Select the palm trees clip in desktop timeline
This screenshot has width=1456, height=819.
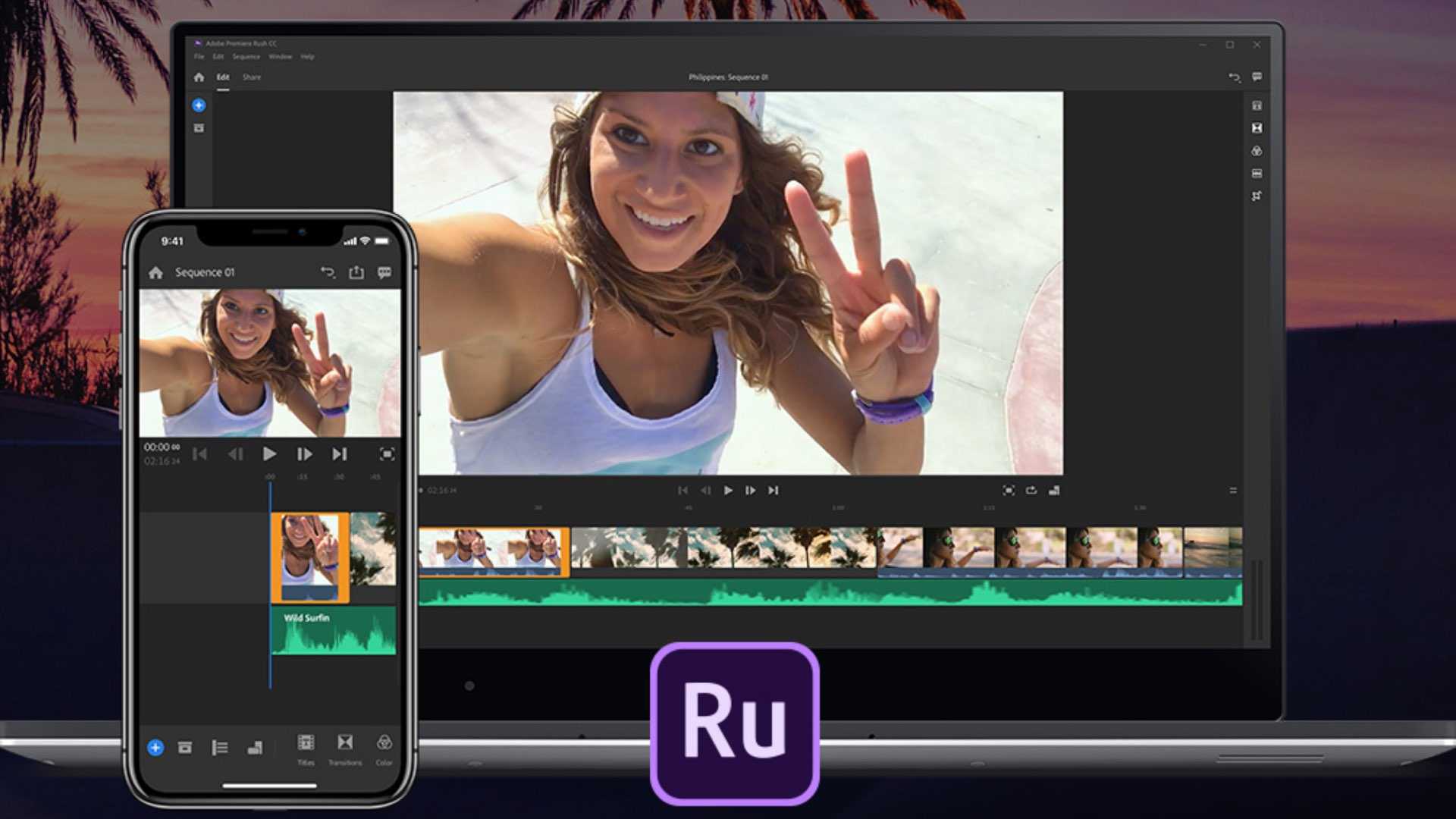(x=723, y=548)
